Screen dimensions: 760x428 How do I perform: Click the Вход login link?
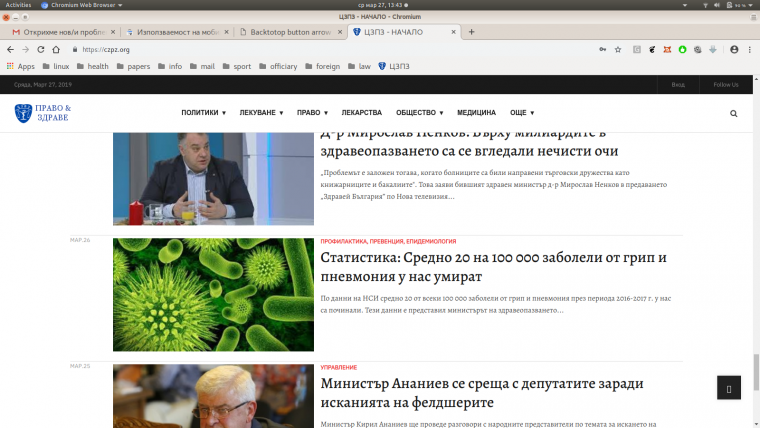click(678, 85)
